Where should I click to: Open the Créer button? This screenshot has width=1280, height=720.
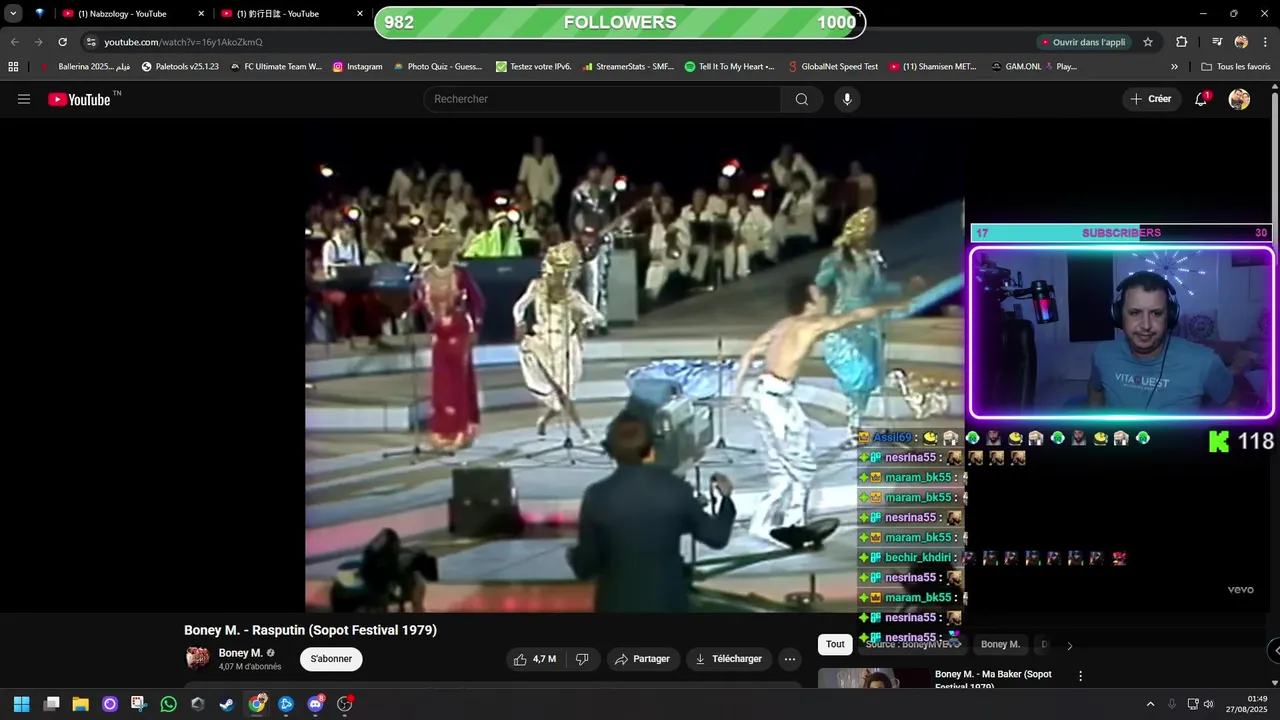1151,99
